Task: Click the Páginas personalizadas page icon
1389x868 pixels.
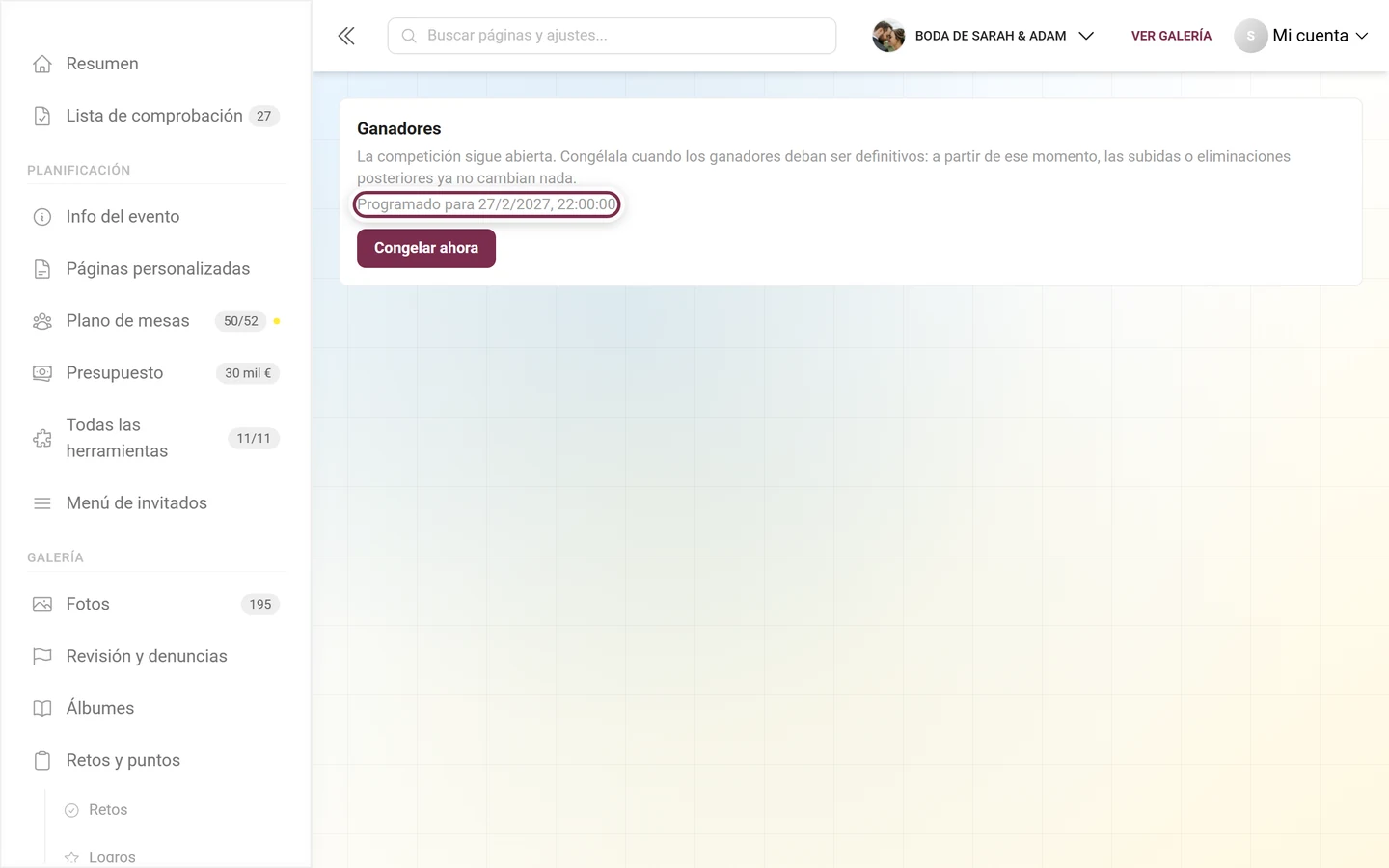Action: pyautogui.click(x=42, y=269)
